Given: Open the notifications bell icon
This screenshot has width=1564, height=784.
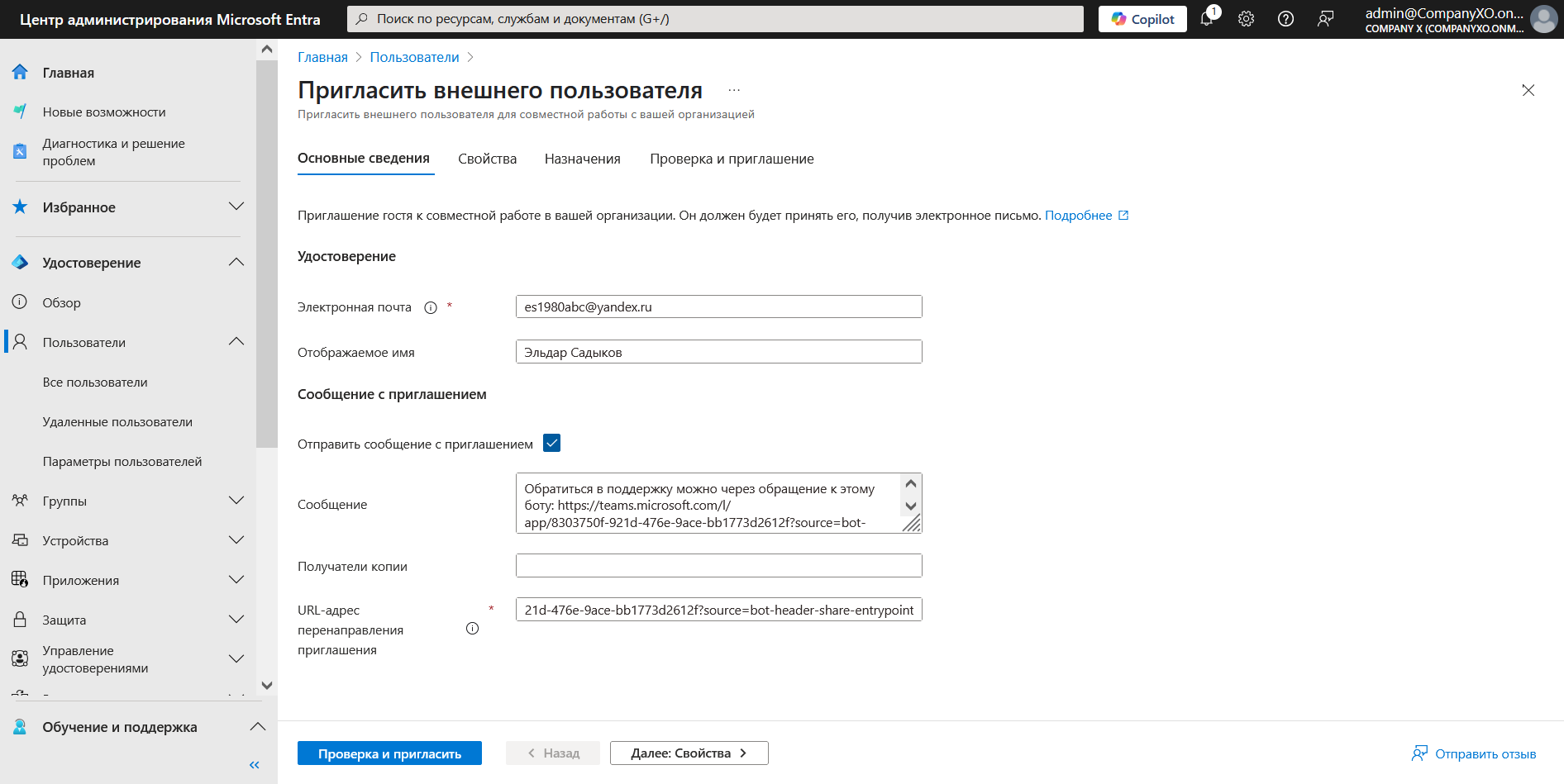Looking at the screenshot, I should (1206, 19).
